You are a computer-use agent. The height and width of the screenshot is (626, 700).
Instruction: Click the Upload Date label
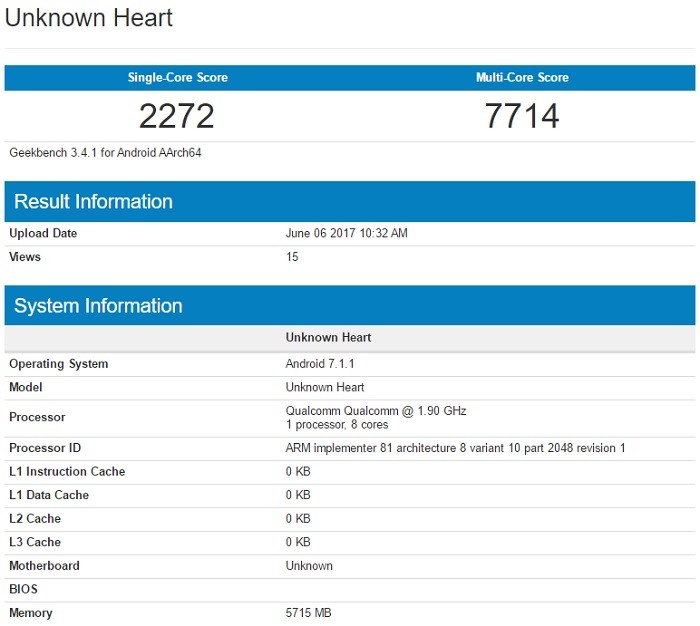pyautogui.click(x=43, y=233)
